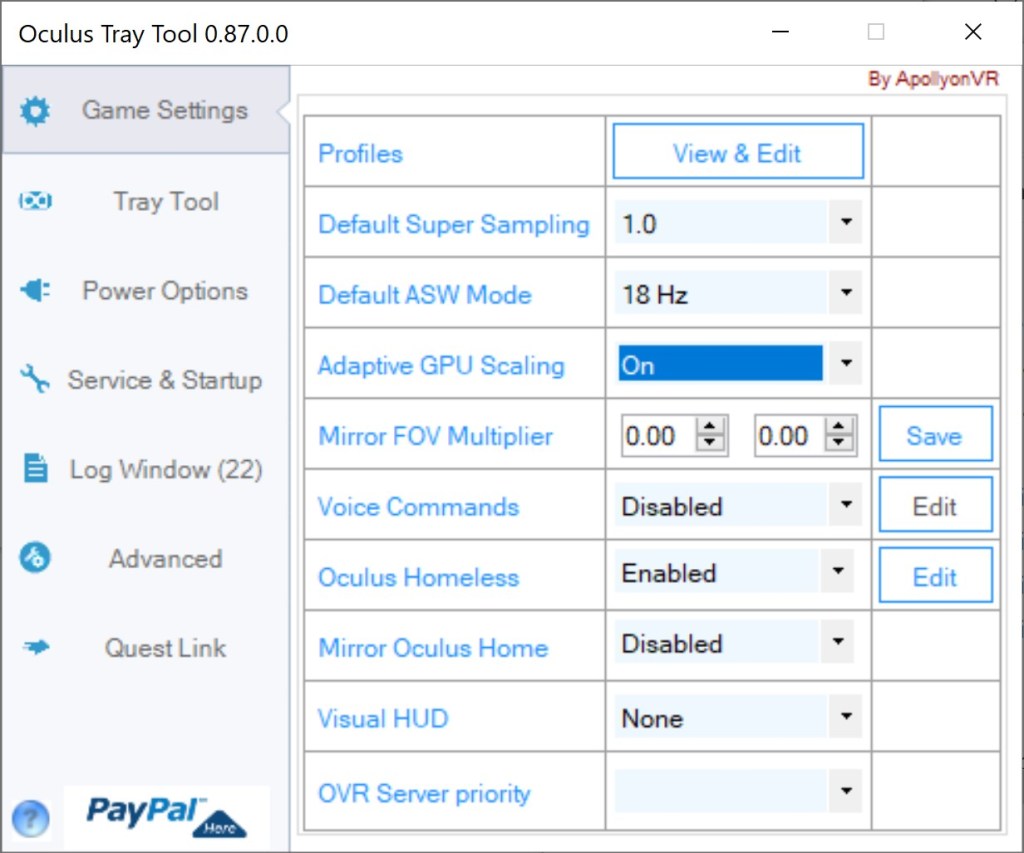Click the Power Options plug icon
1024x853 pixels.
35,291
